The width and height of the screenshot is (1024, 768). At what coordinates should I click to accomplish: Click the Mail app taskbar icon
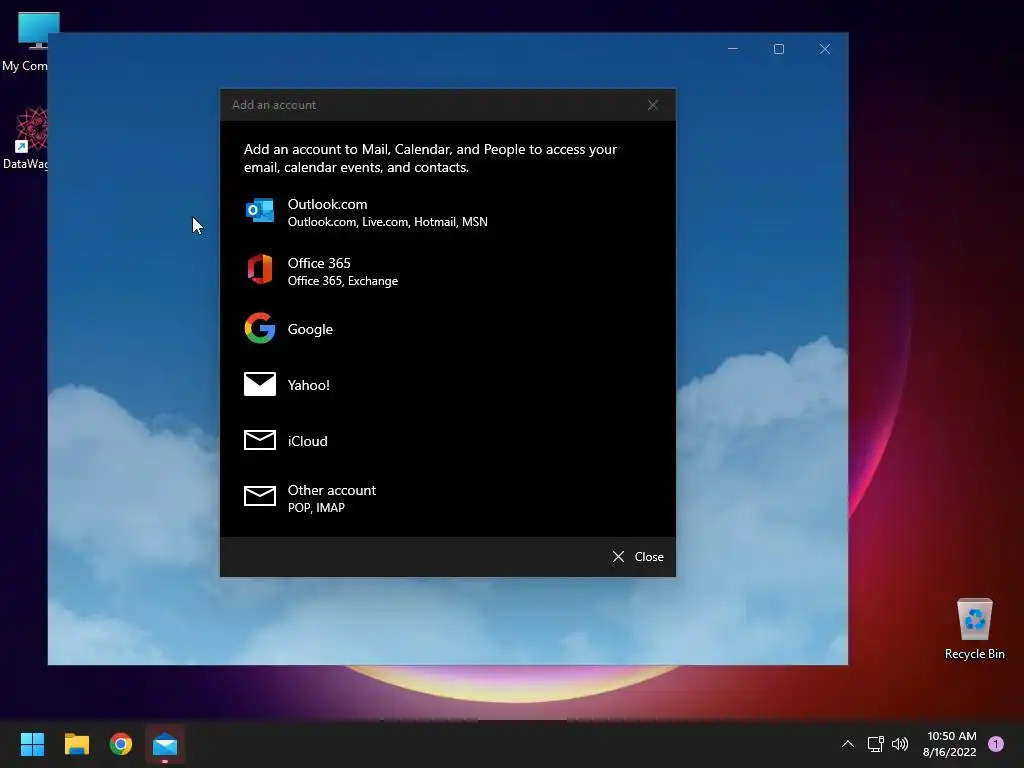pyautogui.click(x=165, y=744)
